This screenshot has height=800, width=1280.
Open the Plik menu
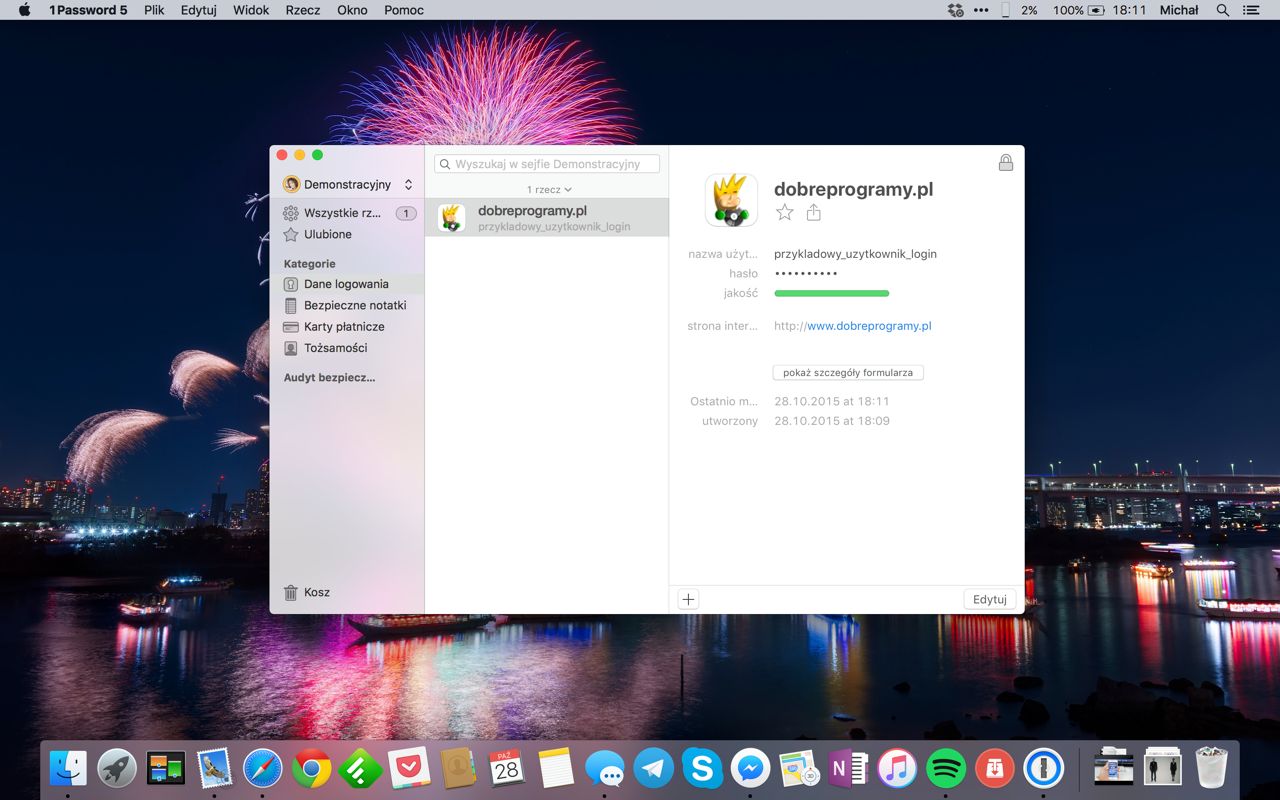(x=154, y=10)
